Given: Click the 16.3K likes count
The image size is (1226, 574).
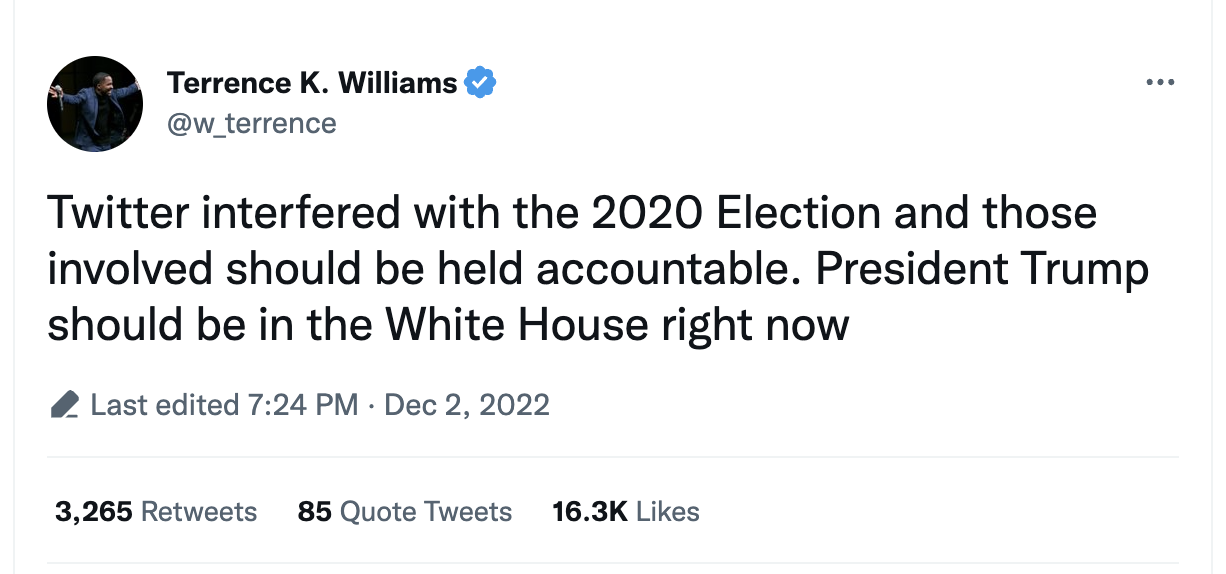Looking at the screenshot, I should [589, 512].
